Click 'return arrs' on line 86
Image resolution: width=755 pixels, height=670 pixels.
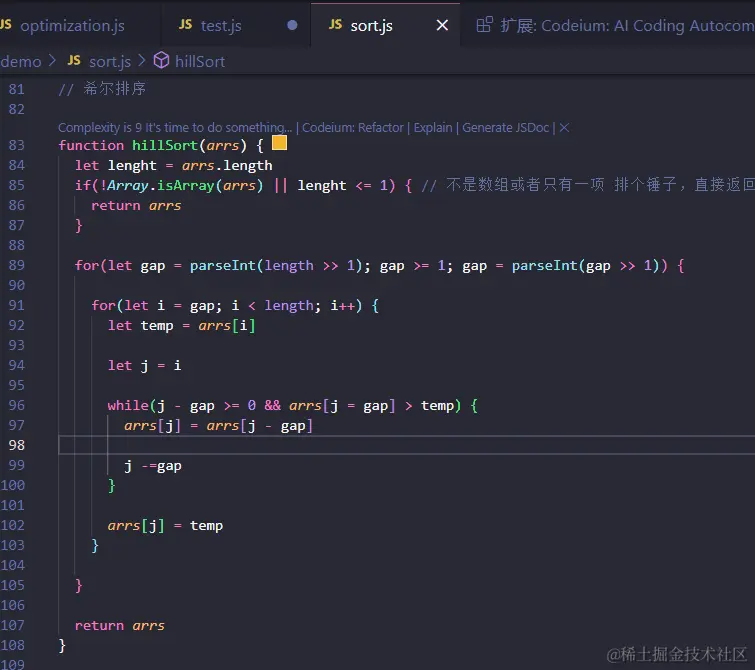click(136, 206)
